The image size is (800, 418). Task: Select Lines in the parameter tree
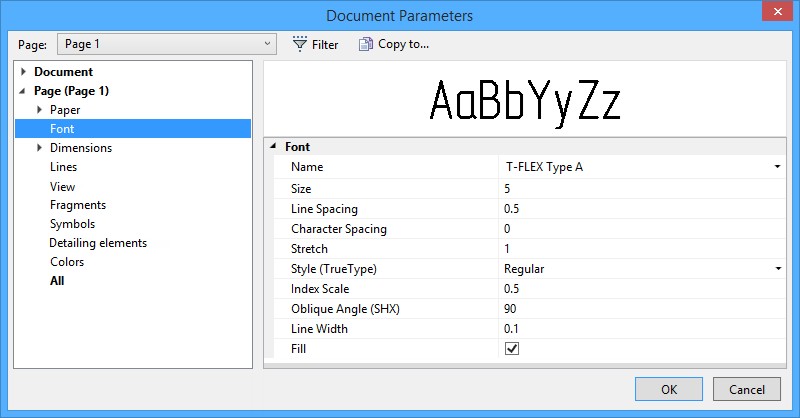click(63, 167)
